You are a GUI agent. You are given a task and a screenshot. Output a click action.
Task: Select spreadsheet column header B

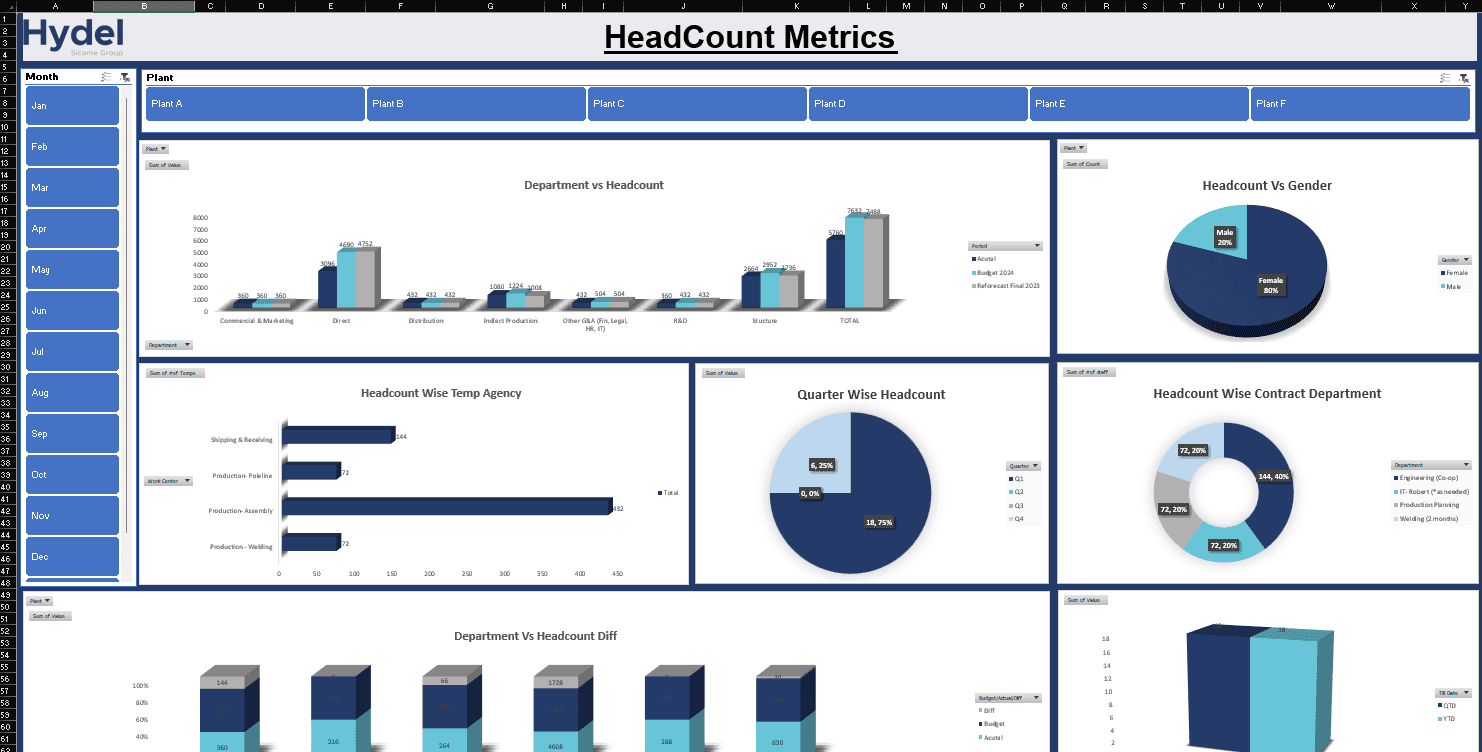click(x=143, y=5)
